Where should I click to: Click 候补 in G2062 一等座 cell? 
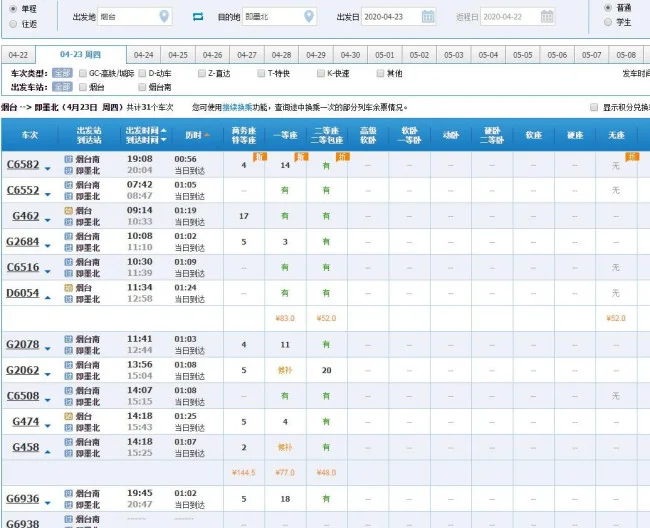tap(285, 370)
